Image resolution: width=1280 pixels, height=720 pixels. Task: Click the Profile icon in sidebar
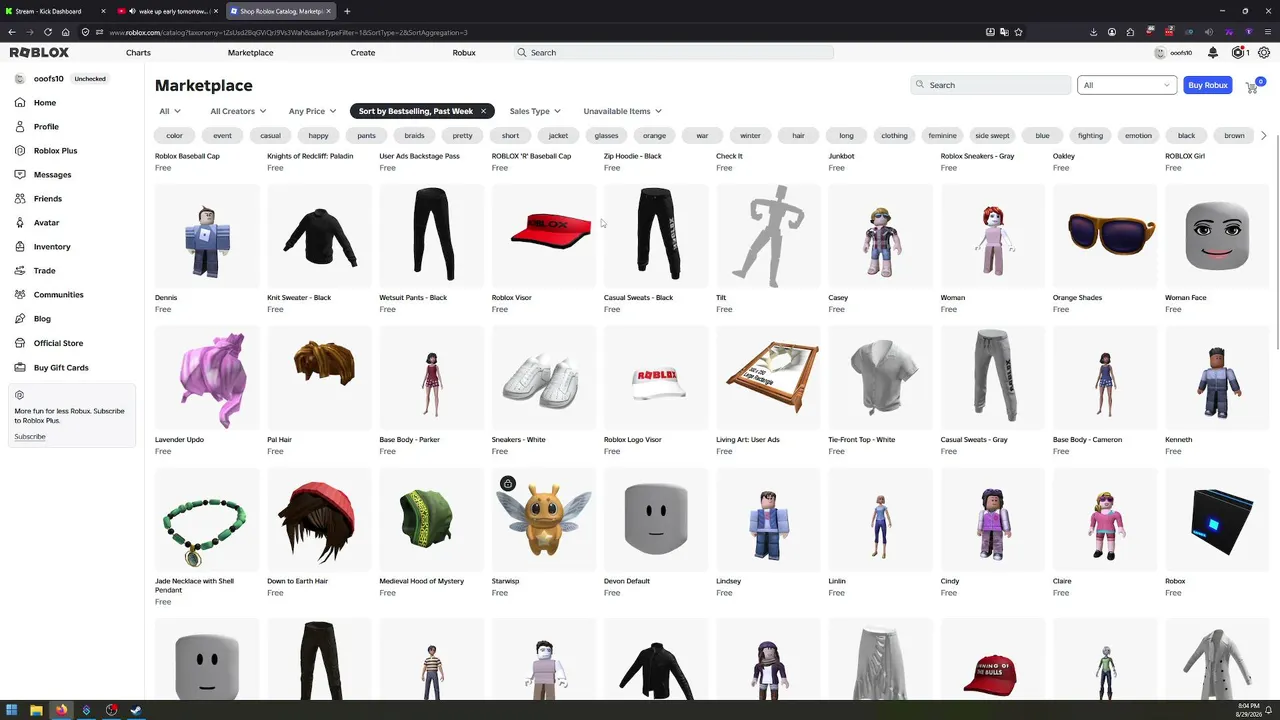[x=19, y=126]
